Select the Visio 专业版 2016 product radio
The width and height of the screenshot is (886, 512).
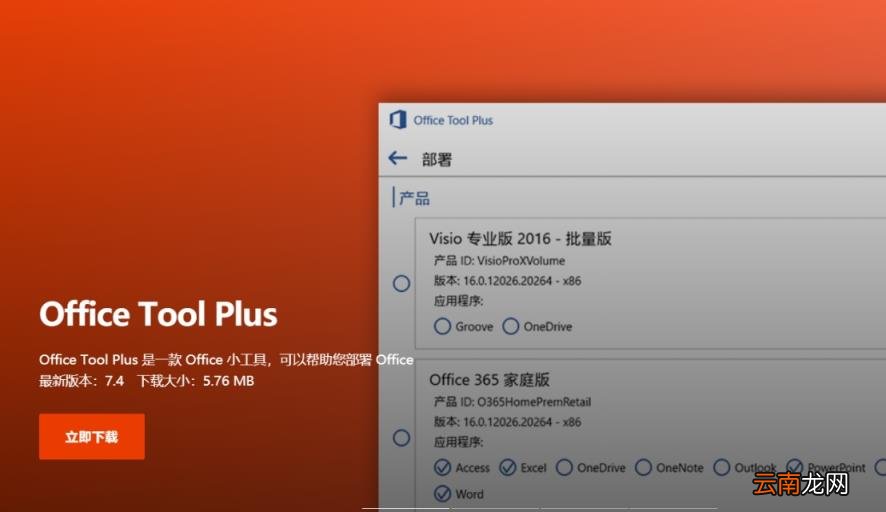click(401, 283)
